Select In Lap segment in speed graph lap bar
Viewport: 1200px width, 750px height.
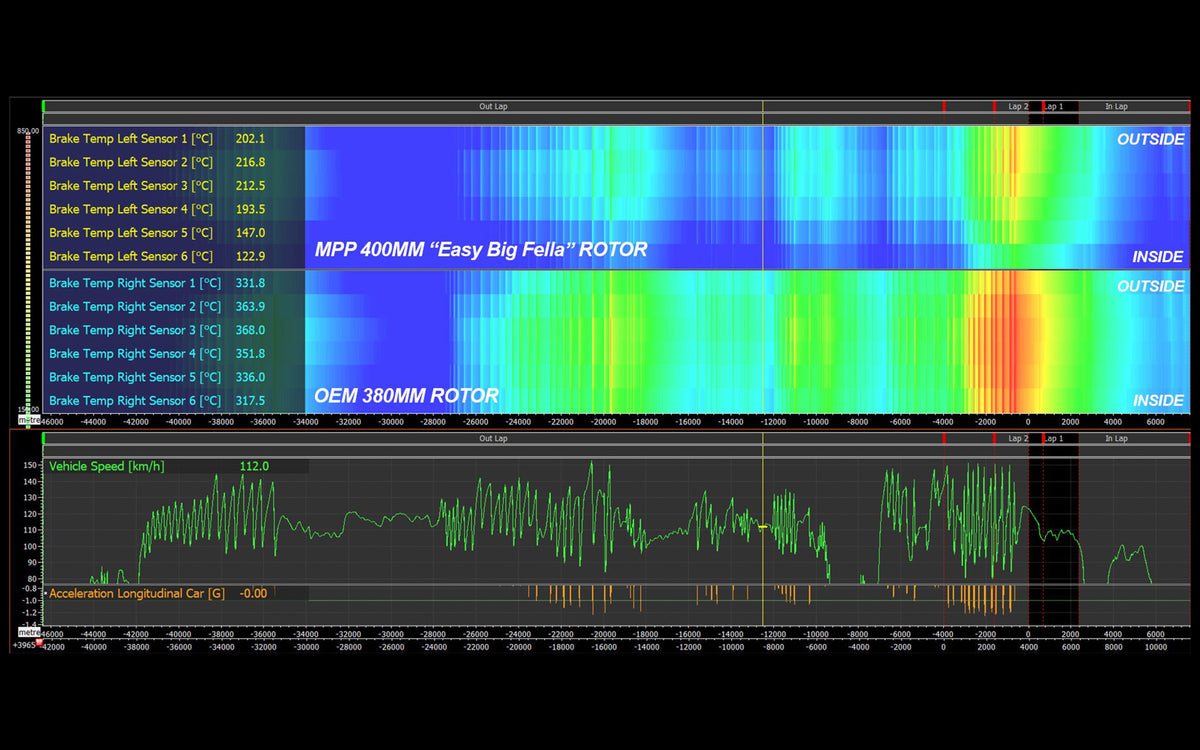[1116, 438]
